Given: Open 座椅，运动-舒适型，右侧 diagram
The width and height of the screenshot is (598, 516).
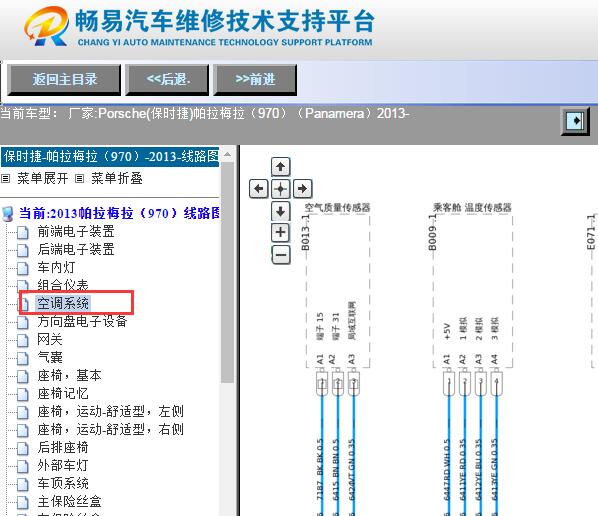Looking at the screenshot, I should pos(111,429).
